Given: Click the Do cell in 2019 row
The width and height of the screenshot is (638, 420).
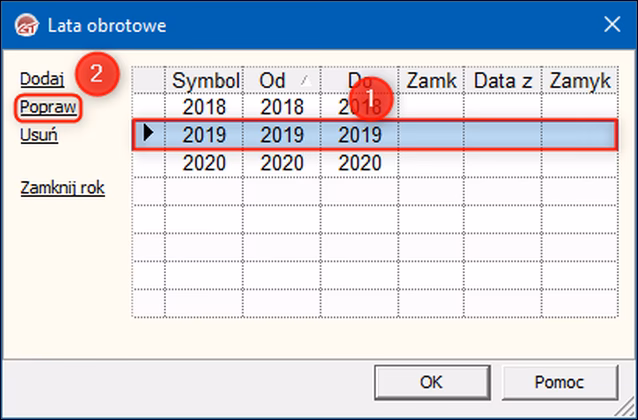Looking at the screenshot, I should (x=359, y=135).
